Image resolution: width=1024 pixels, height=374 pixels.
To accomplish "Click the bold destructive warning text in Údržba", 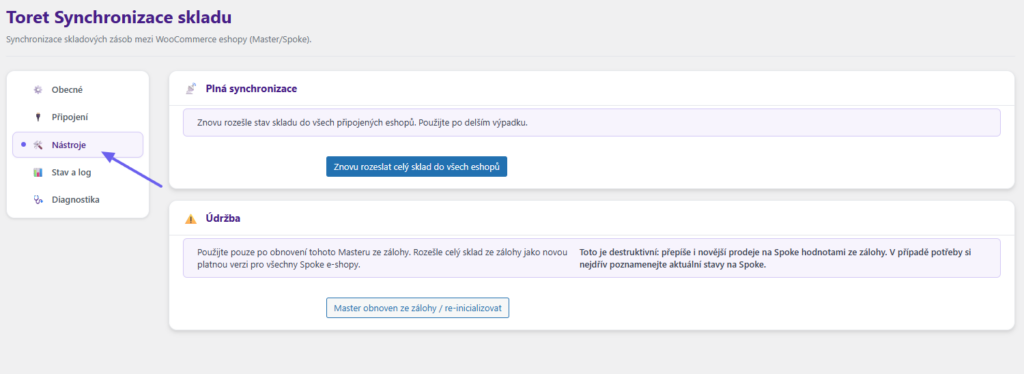I will coord(775,258).
